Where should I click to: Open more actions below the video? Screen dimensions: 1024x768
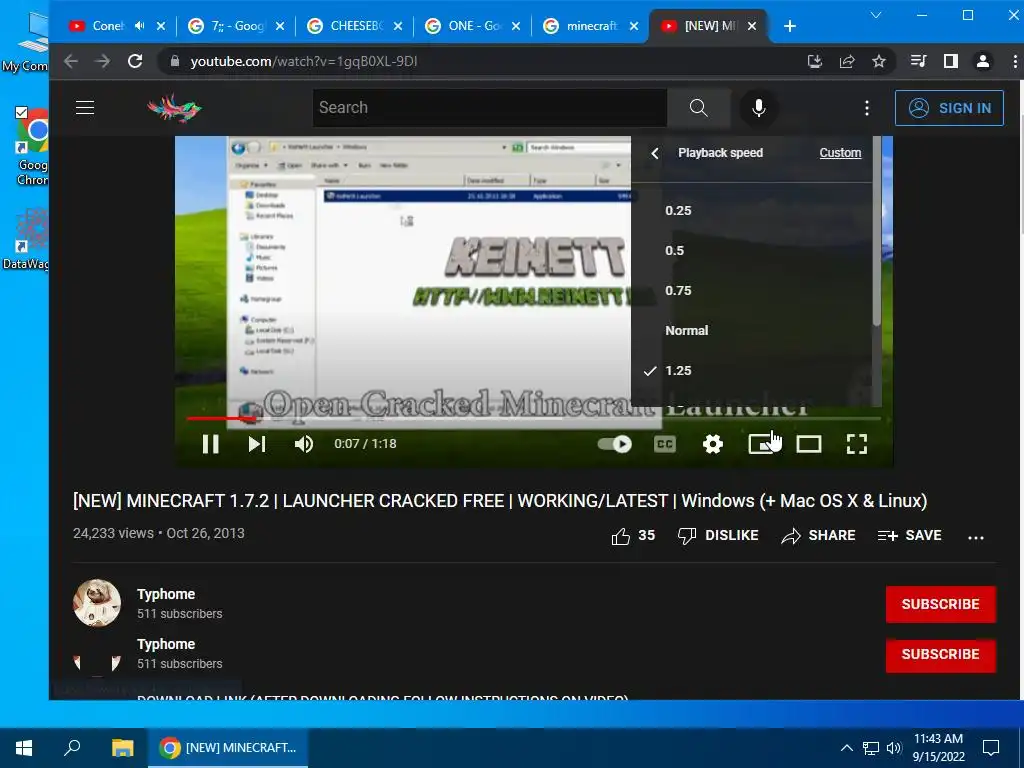(976, 537)
